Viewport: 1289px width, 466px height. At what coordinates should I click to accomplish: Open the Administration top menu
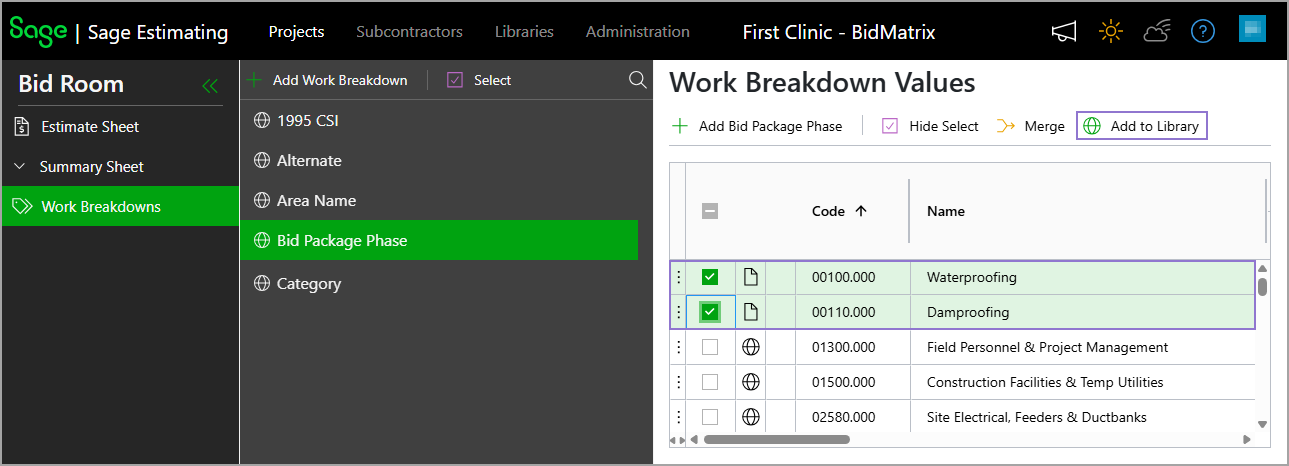tap(638, 32)
